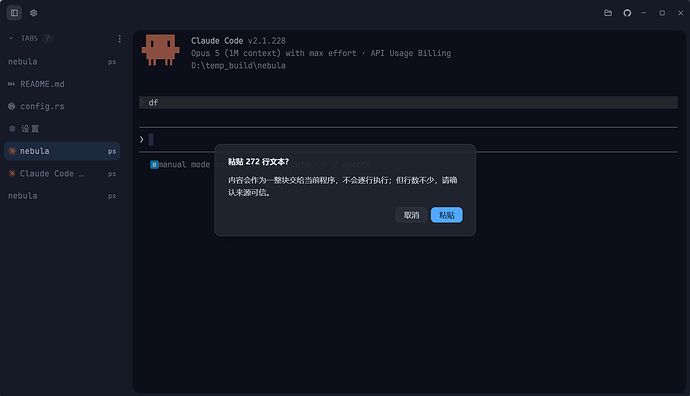Click the dialog title 粘贴 272 行文本?

[258, 161]
